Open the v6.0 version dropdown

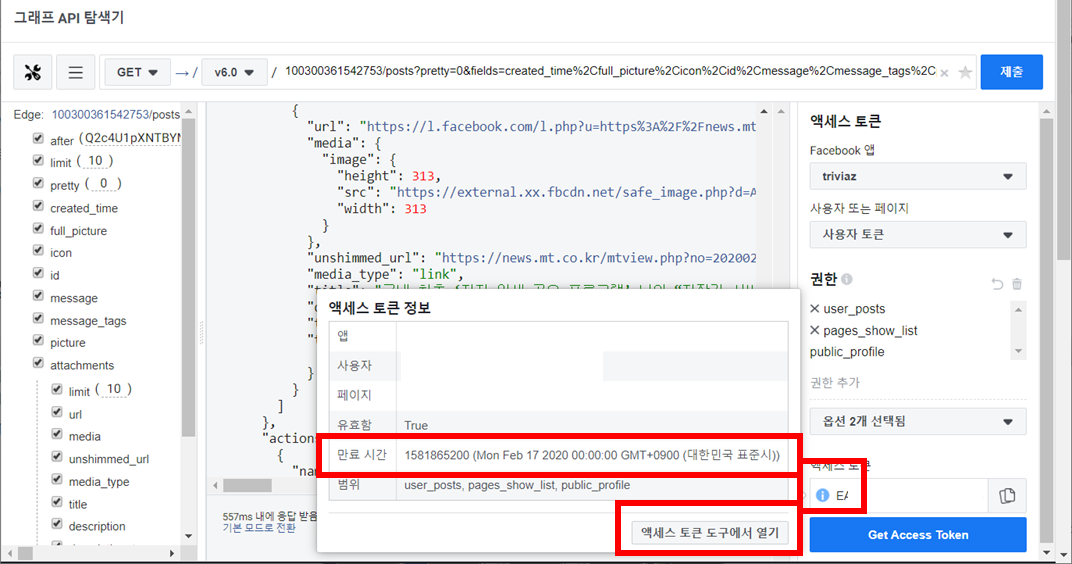[x=234, y=72]
